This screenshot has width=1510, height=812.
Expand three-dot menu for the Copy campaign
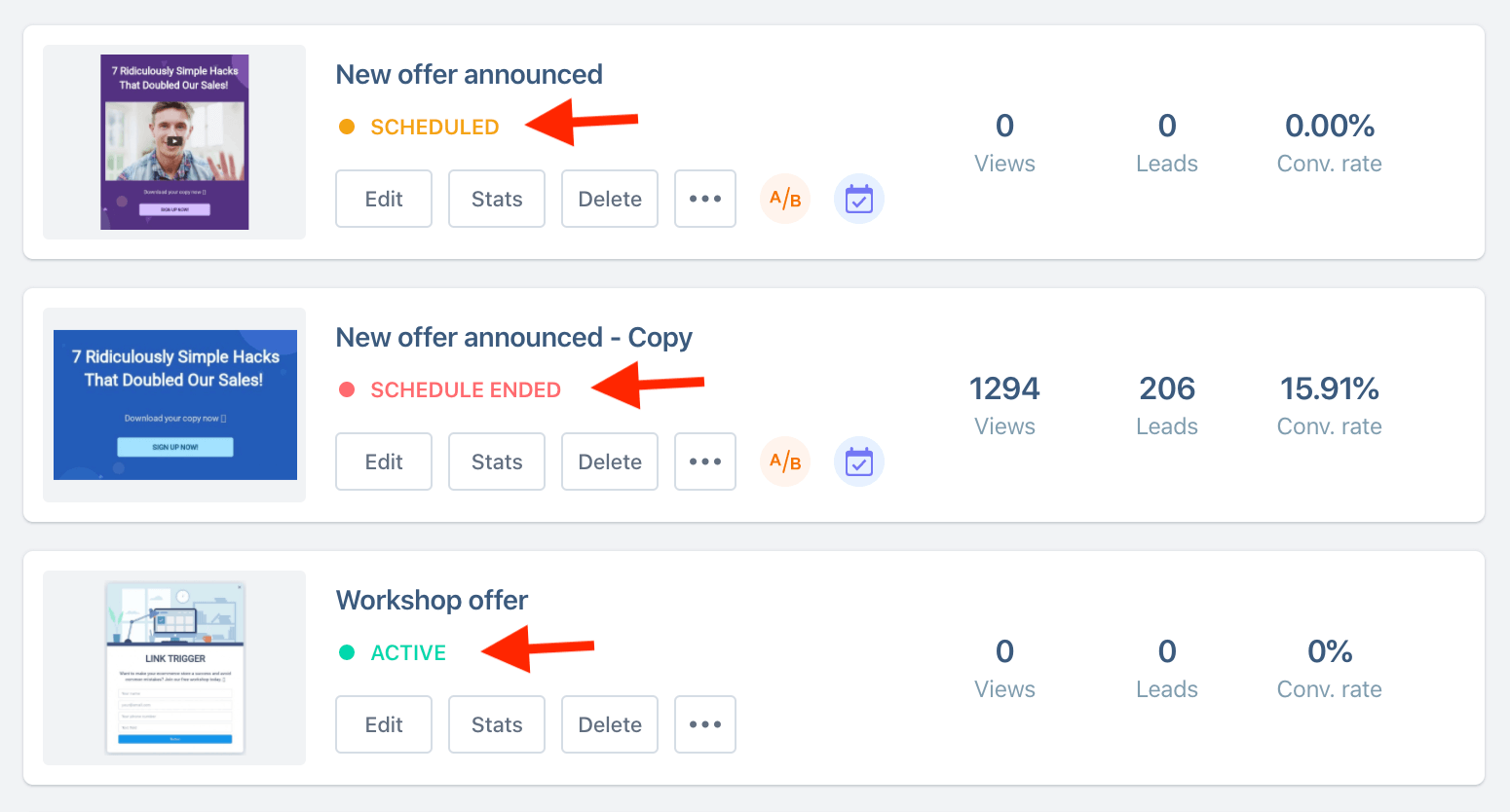(705, 461)
